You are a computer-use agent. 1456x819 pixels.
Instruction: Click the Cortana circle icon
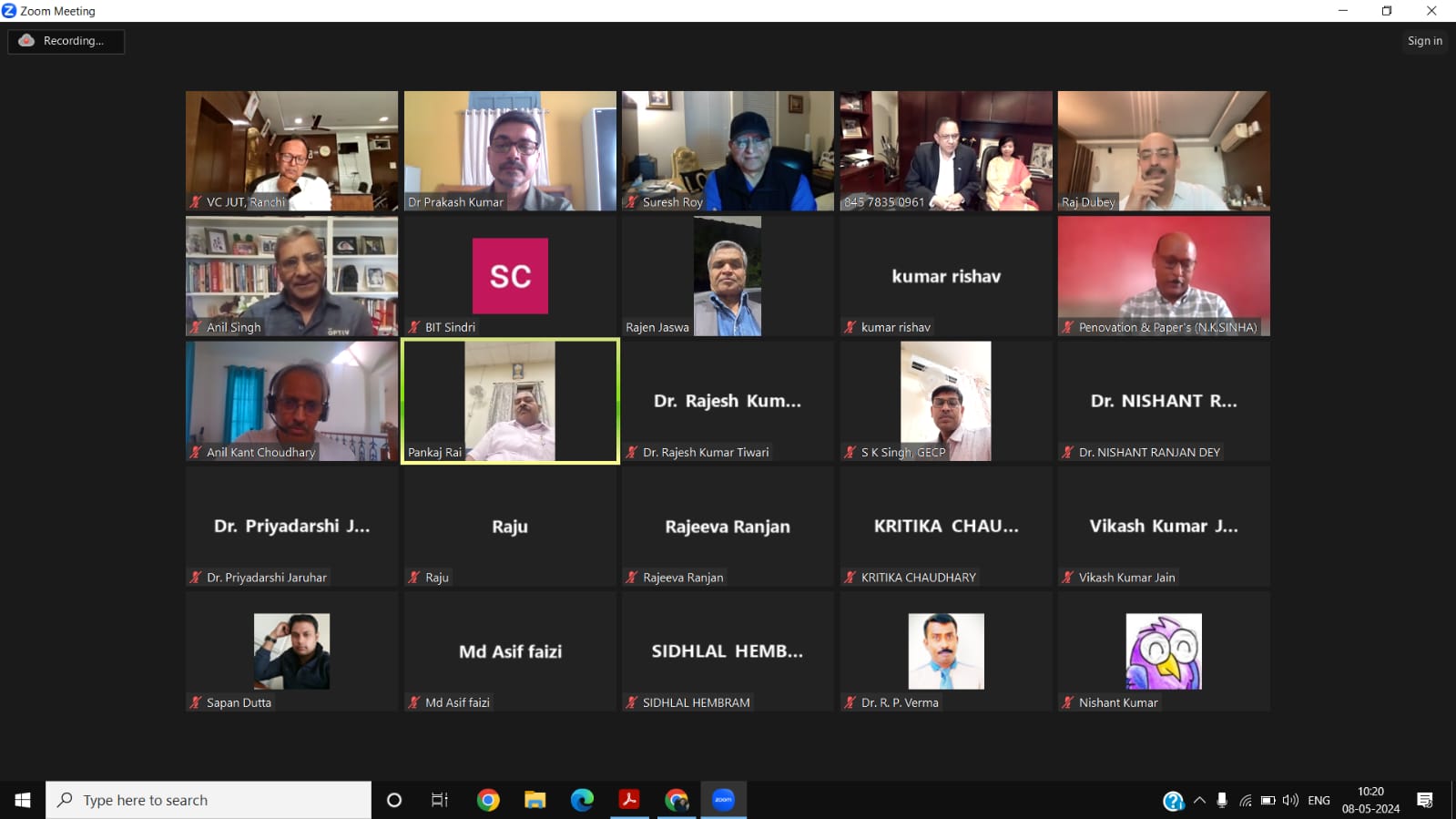click(x=394, y=800)
